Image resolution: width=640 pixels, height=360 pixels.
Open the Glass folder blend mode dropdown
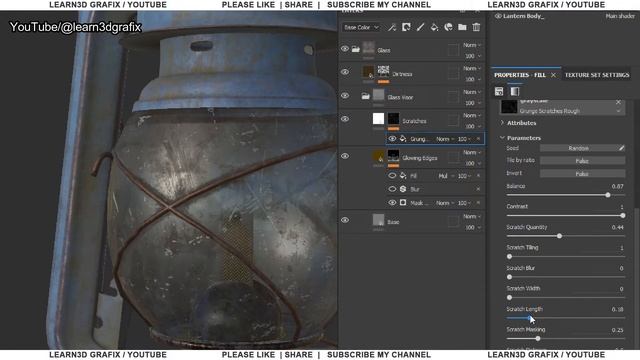[472, 45]
